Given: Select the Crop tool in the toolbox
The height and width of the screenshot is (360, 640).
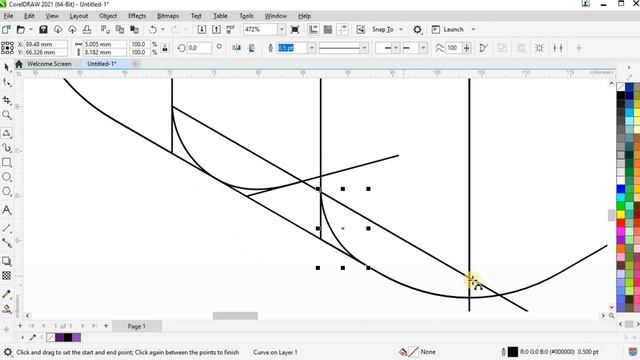Looking at the screenshot, I should (x=7, y=100).
